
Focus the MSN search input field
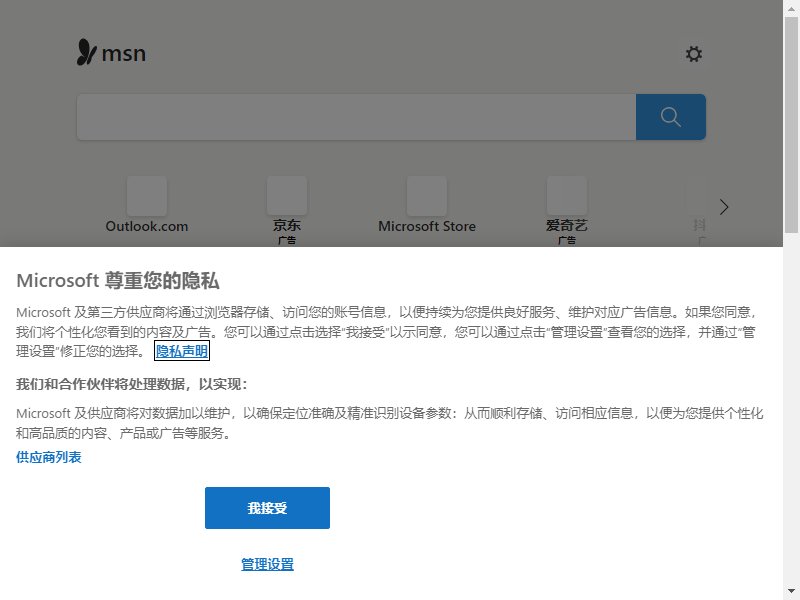pos(356,117)
